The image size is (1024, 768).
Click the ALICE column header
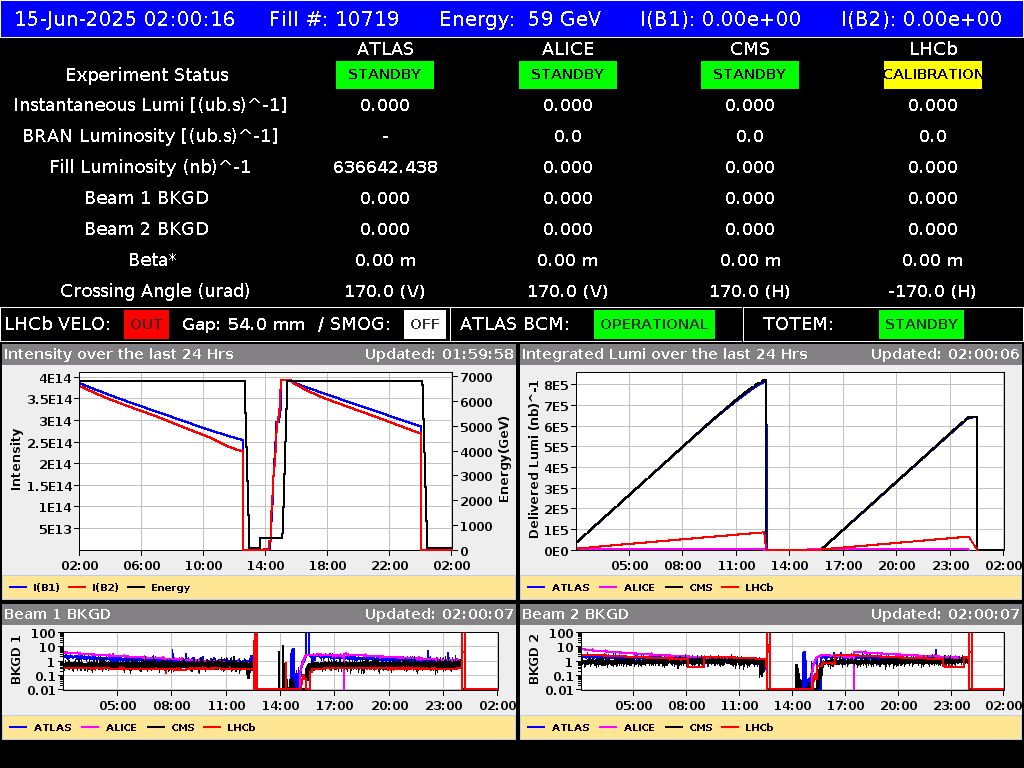[x=568, y=49]
